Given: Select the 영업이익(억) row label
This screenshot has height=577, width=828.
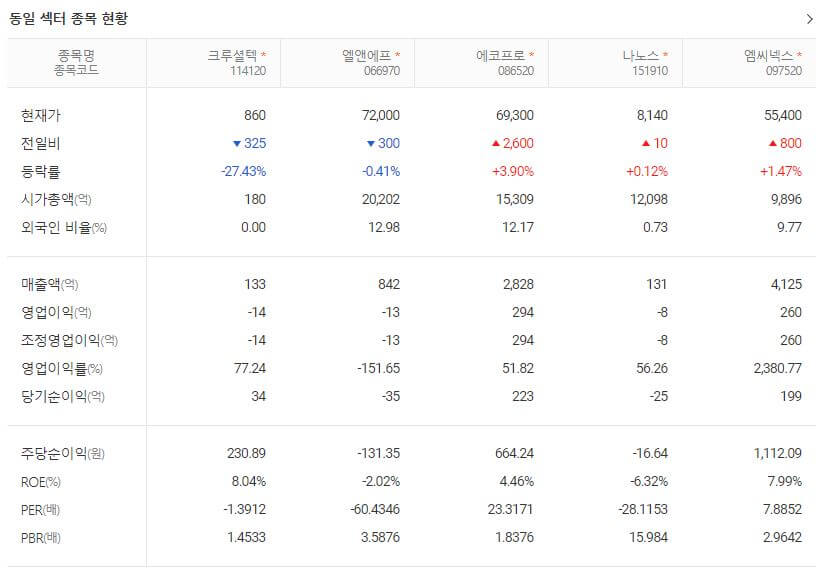Looking at the screenshot, I should [56, 312].
